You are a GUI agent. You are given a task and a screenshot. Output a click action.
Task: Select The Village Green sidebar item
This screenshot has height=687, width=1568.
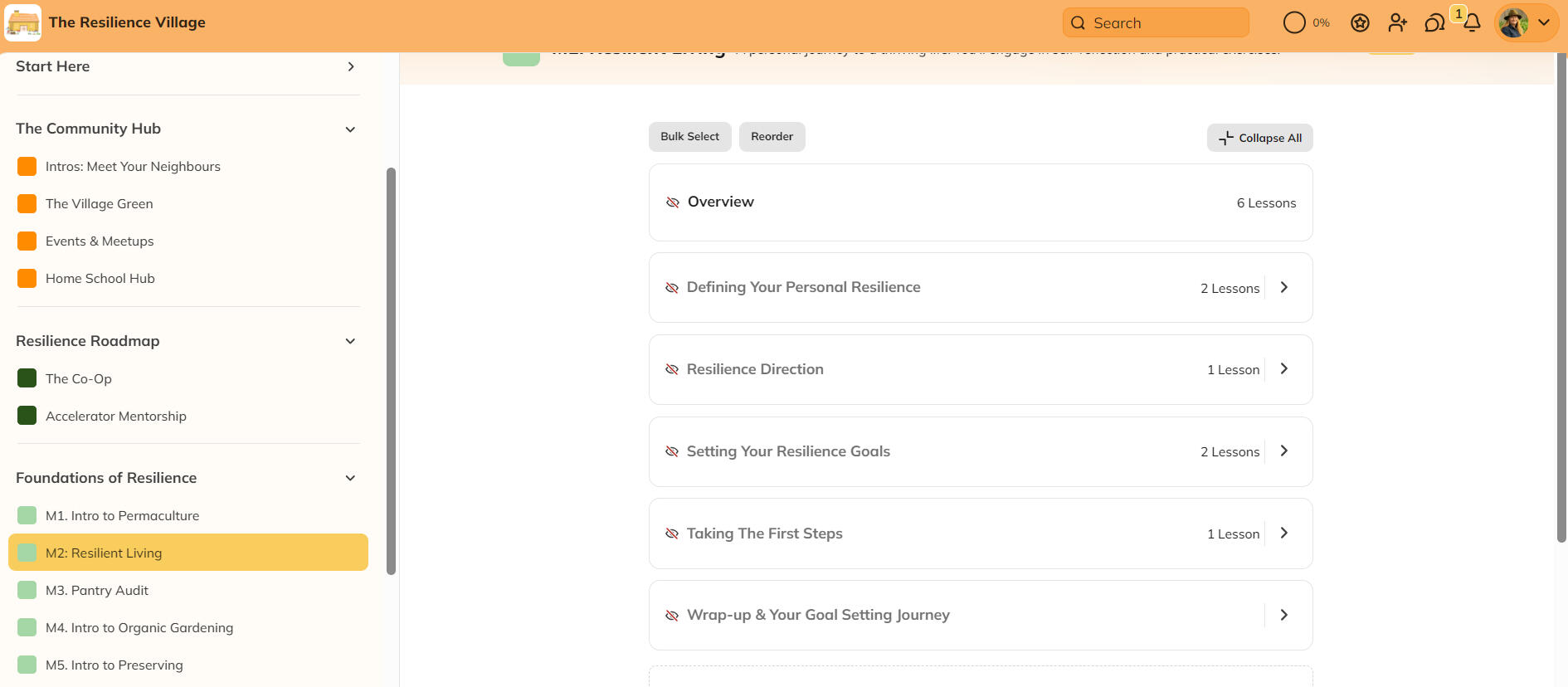point(99,204)
